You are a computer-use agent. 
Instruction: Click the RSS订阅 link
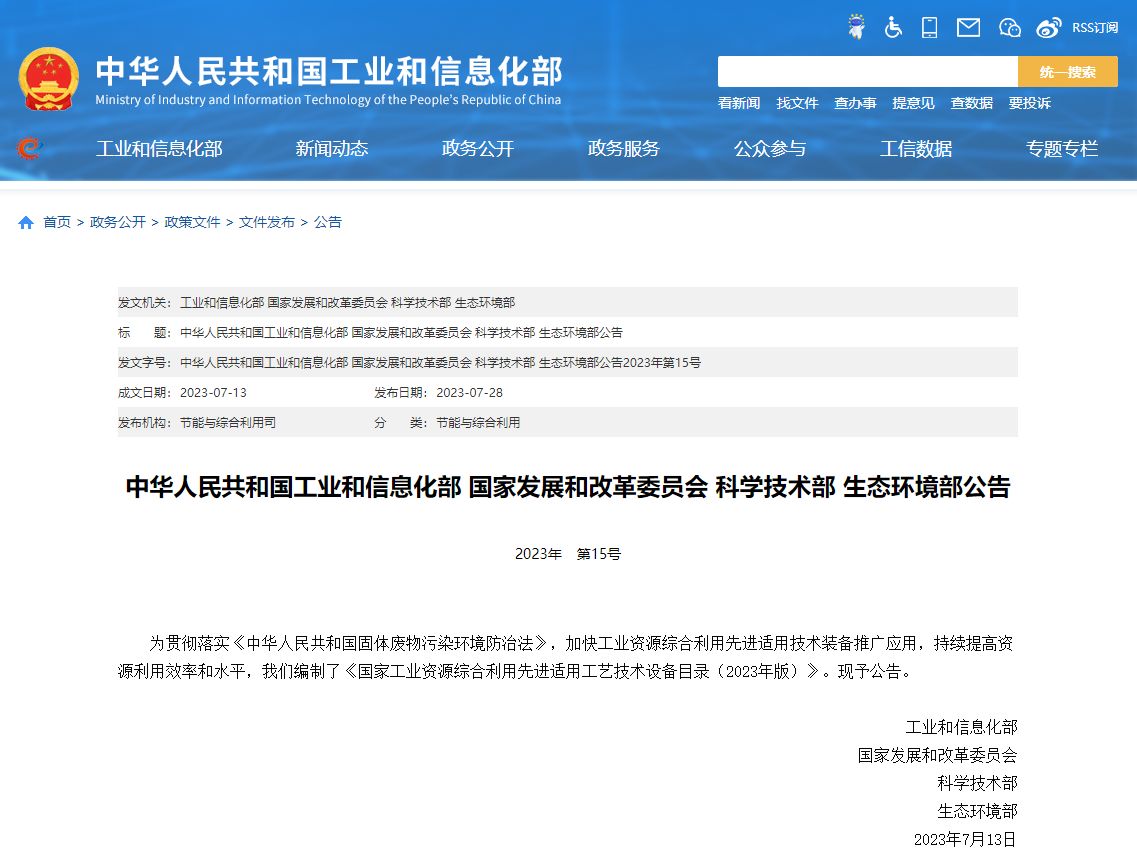(x=1095, y=27)
